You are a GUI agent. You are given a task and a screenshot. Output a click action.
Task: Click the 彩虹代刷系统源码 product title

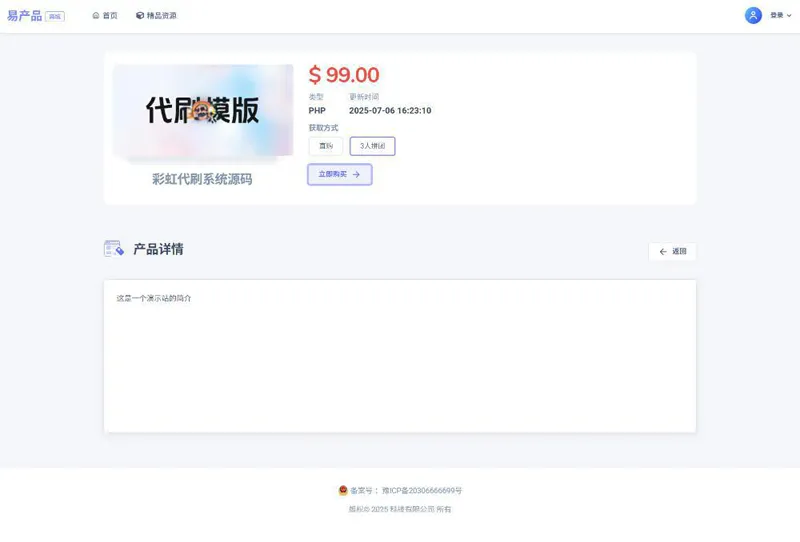(x=202, y=179)
